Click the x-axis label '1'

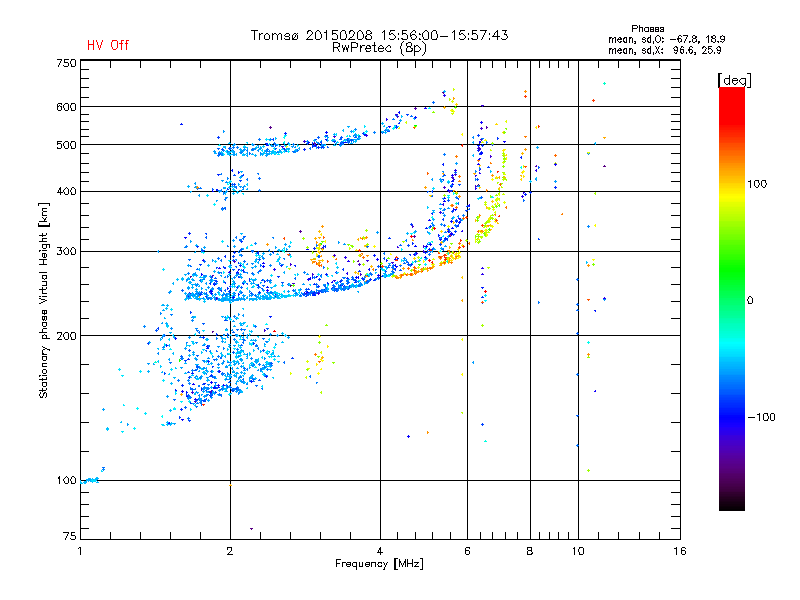point(80,551)
